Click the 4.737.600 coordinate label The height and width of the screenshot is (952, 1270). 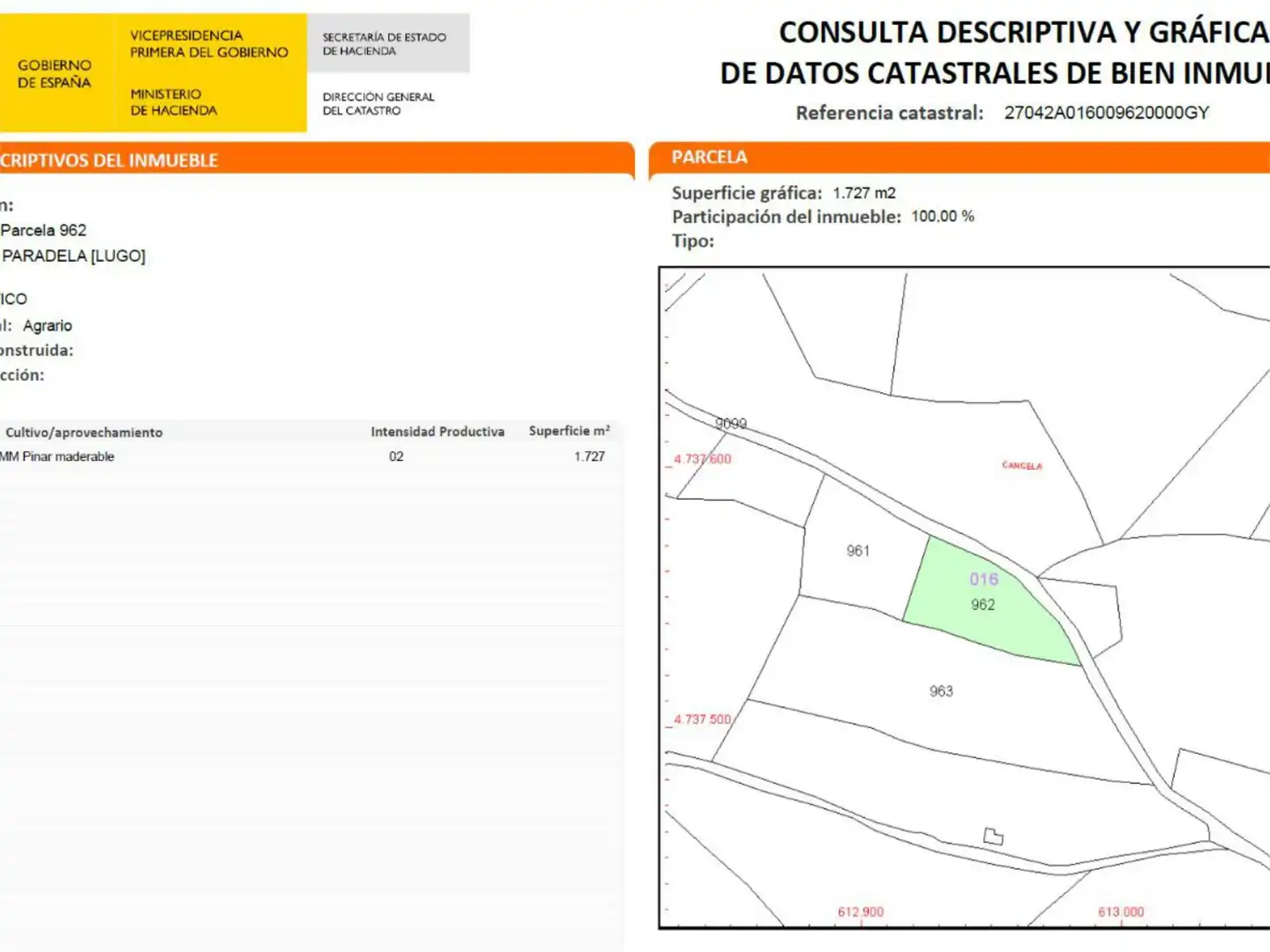tap(702, 459)
